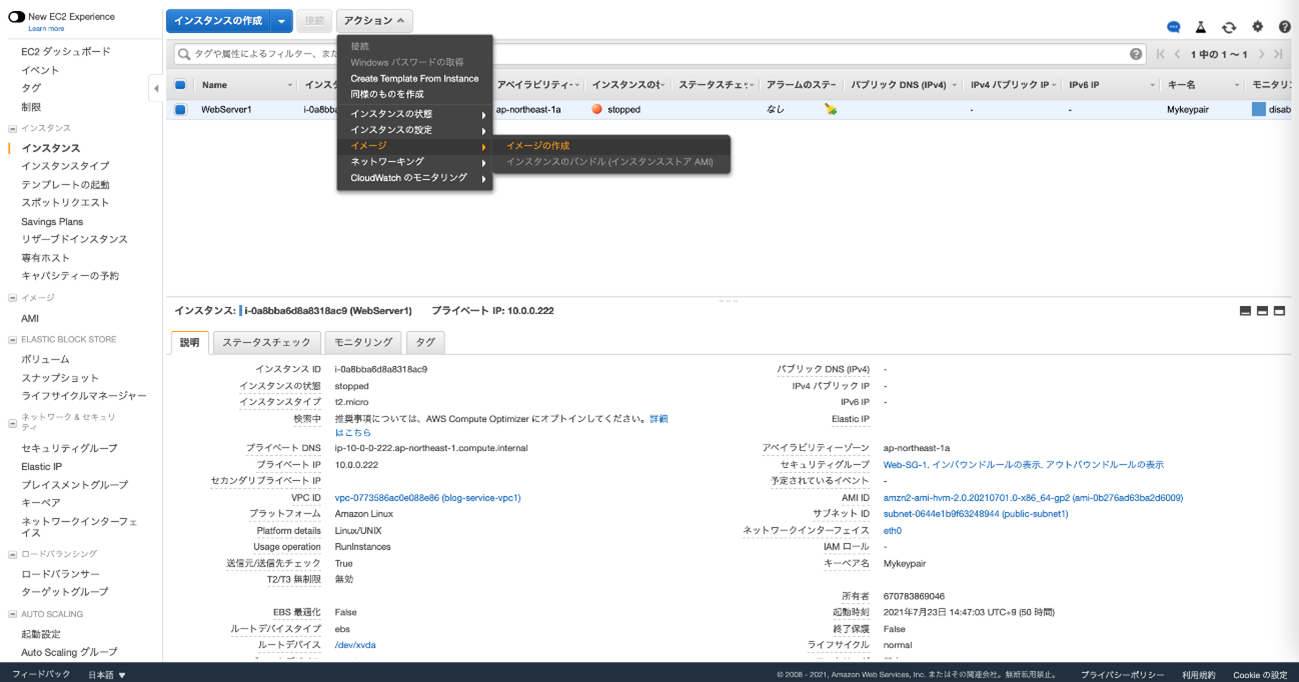Select イメージの作成 from the submenu

(x=538, y=146)
